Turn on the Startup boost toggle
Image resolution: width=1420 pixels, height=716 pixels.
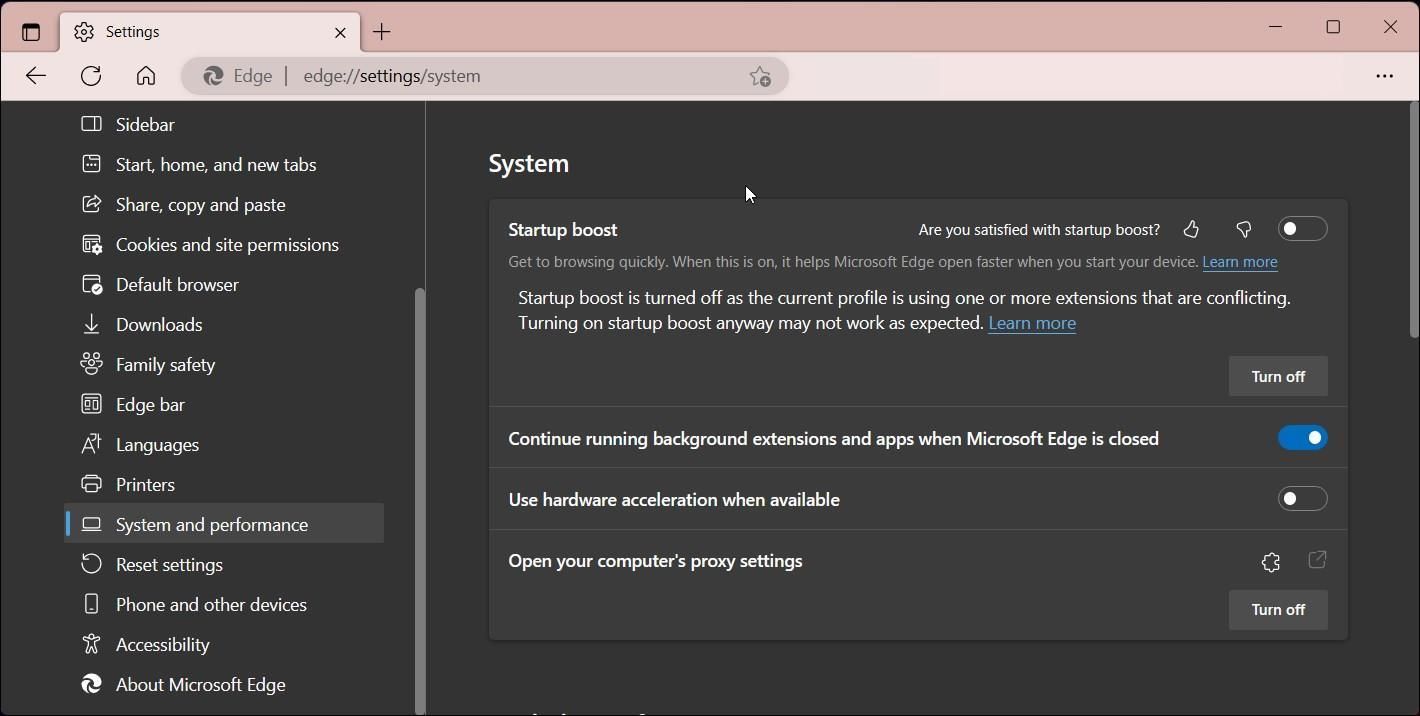coord(1302,229)
